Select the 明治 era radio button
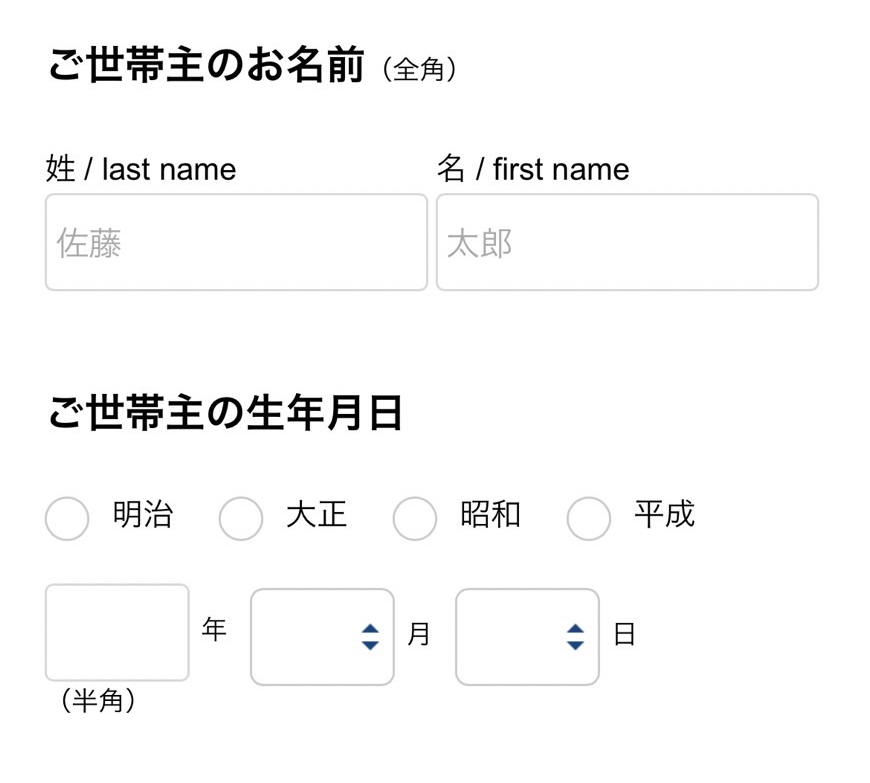Screen dimensions: 870x783 (x=67, y=519)
